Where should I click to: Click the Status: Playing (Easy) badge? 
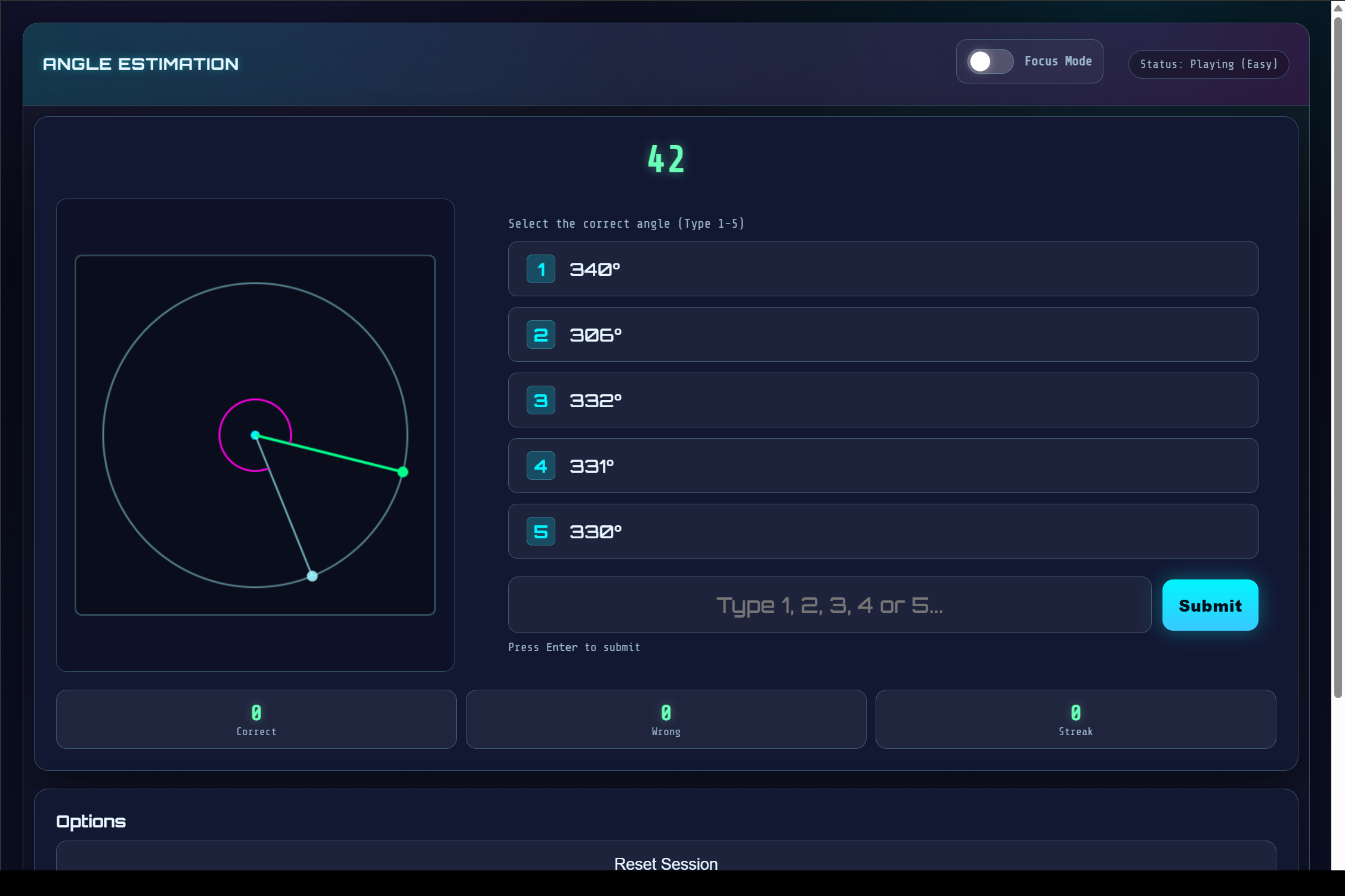coord(1208,64)
